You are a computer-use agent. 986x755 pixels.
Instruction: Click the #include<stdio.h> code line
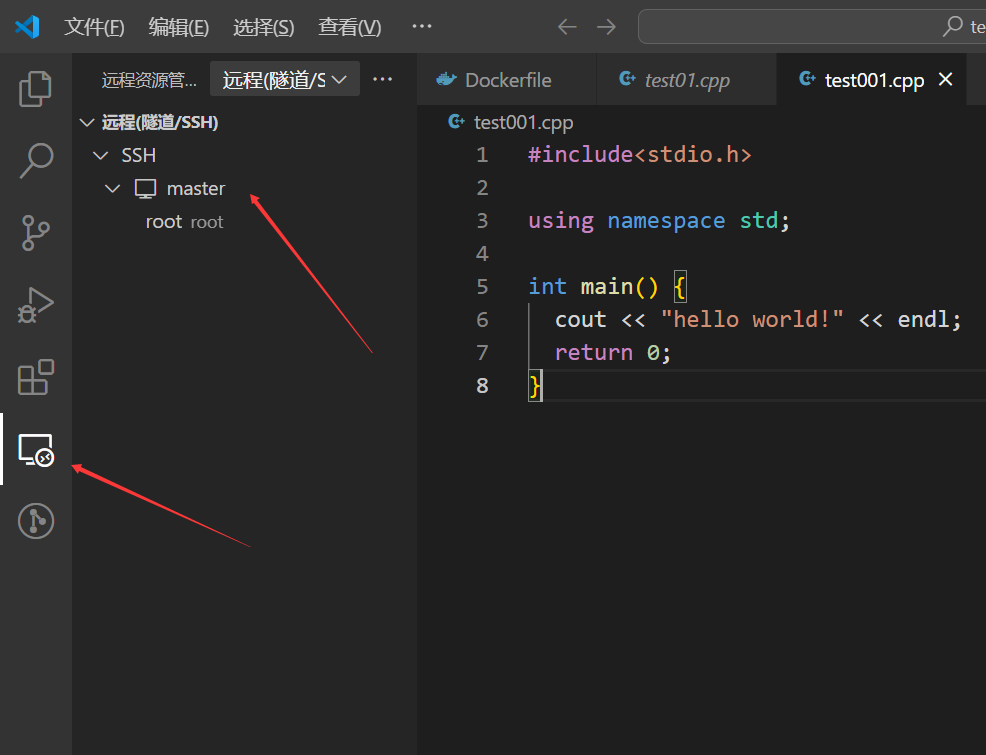(640, 155)
